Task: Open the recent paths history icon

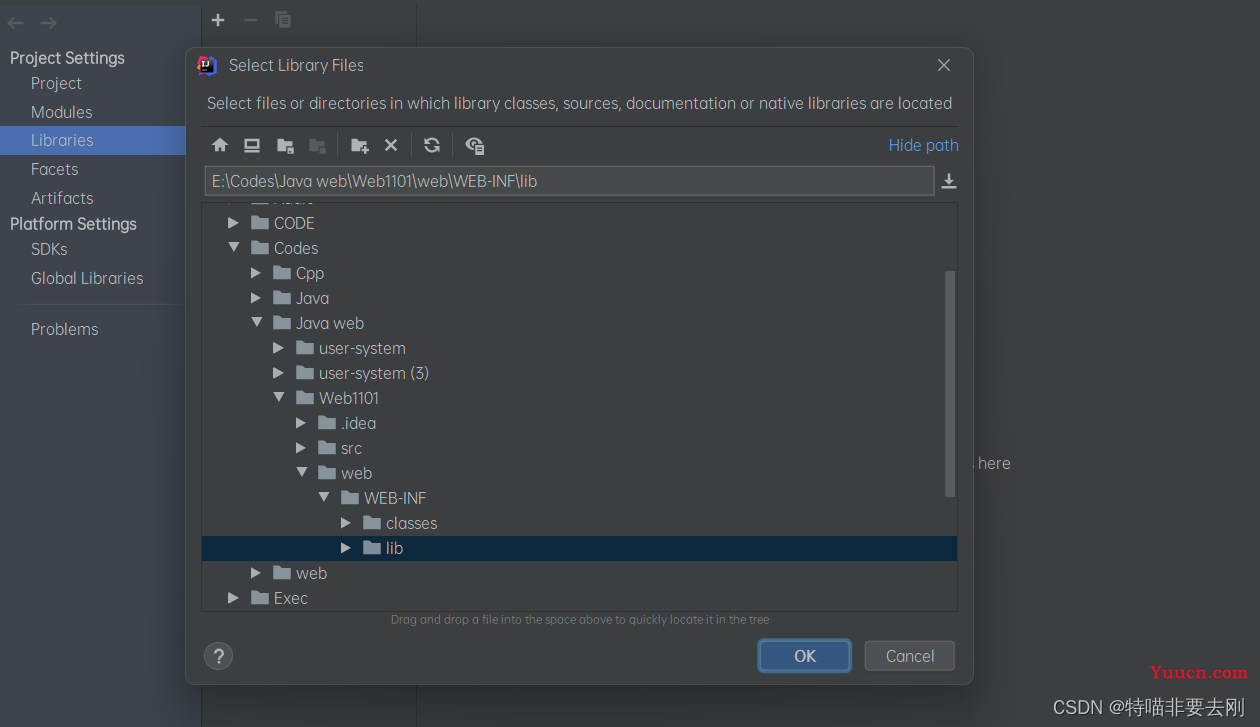Action: [949, 181]
